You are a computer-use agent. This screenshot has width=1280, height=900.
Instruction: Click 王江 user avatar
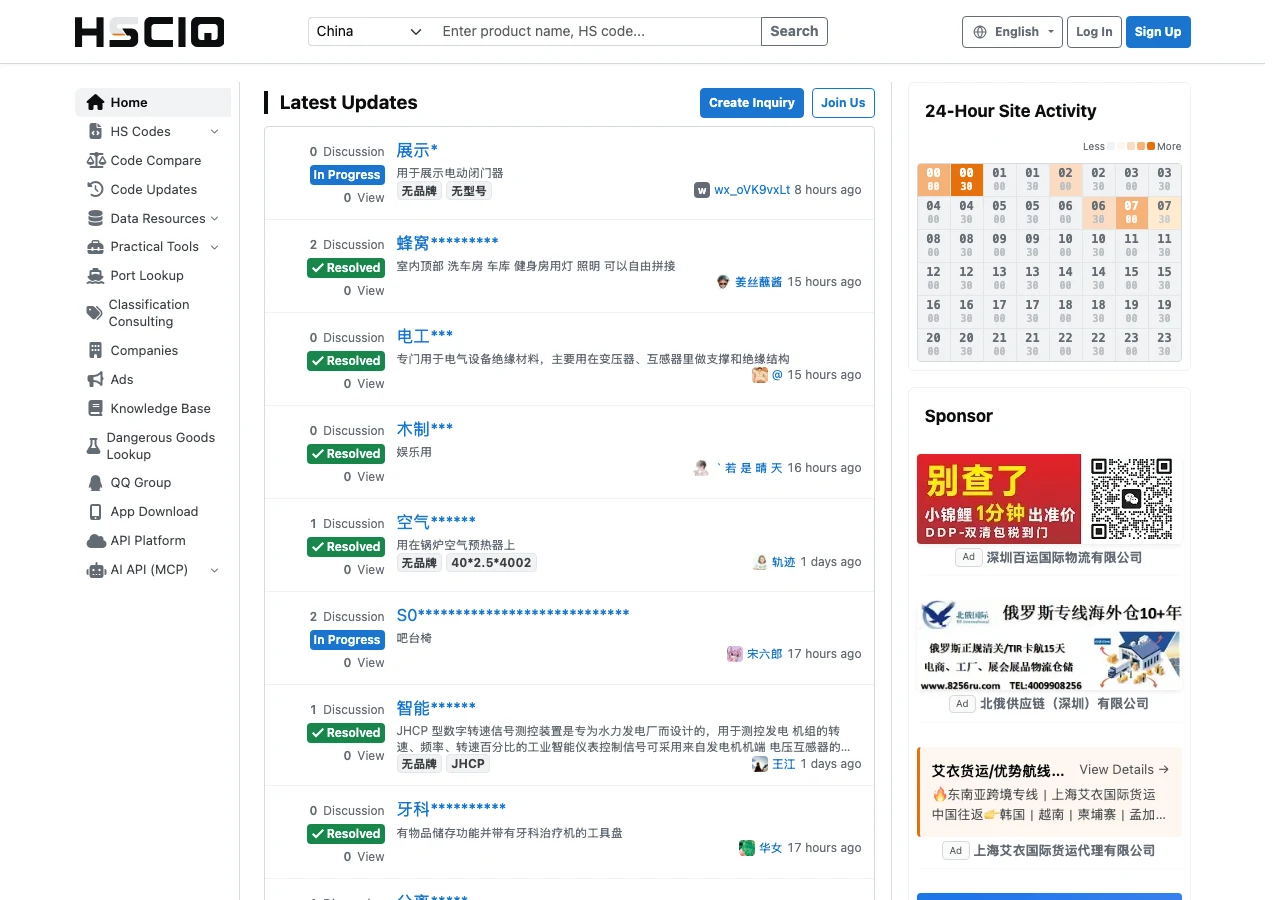[760, 764]
